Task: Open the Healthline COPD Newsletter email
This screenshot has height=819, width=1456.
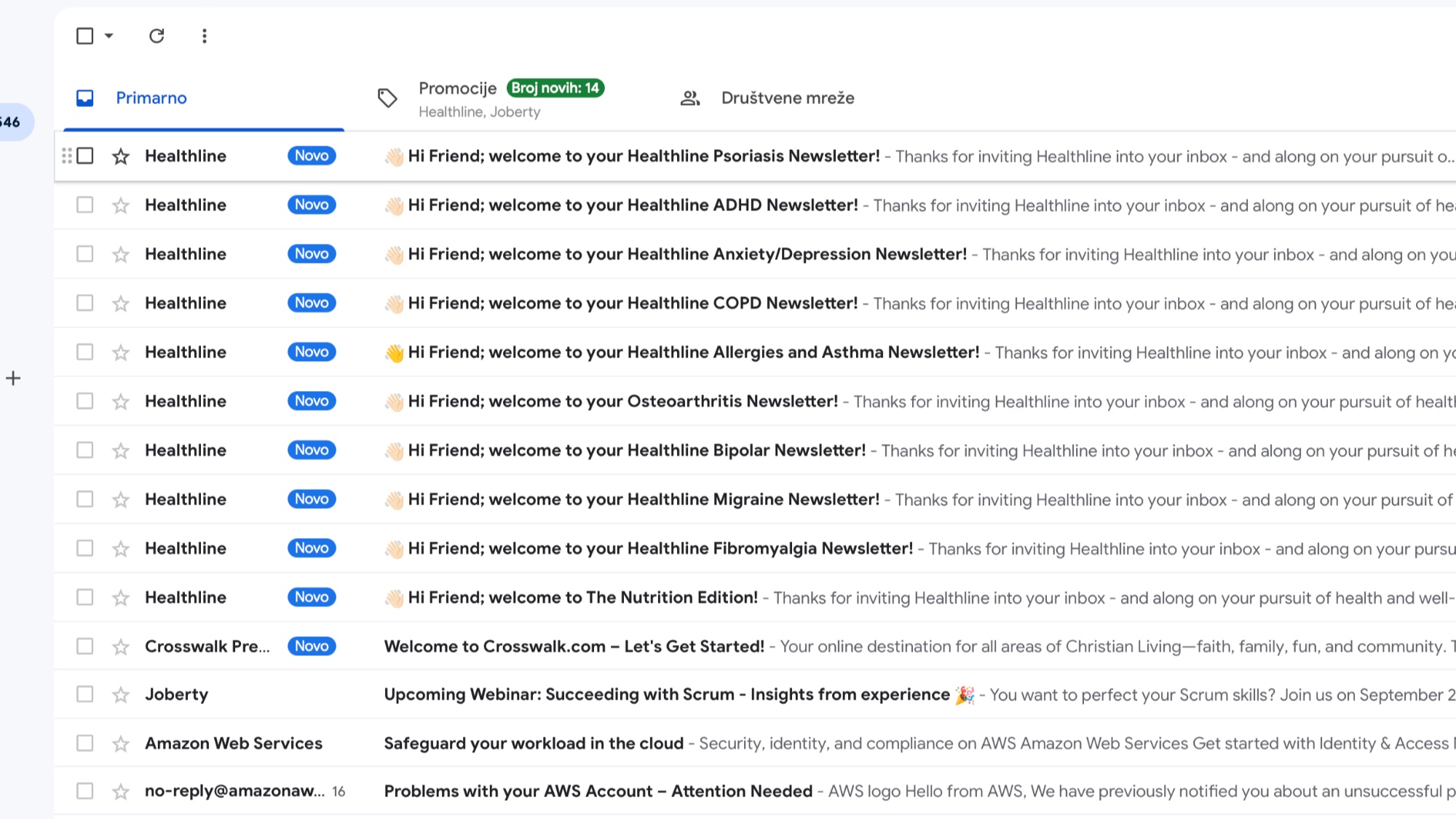Action: (755, 303)
